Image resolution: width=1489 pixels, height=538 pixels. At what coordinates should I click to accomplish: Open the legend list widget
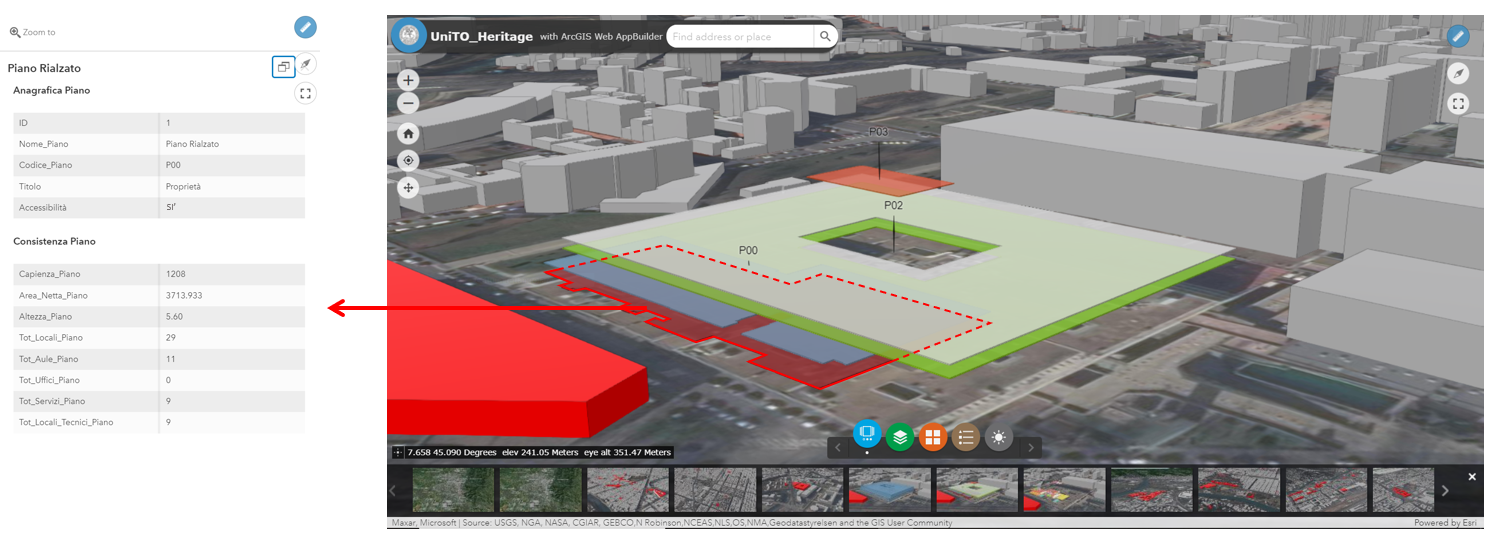point(966,437)
